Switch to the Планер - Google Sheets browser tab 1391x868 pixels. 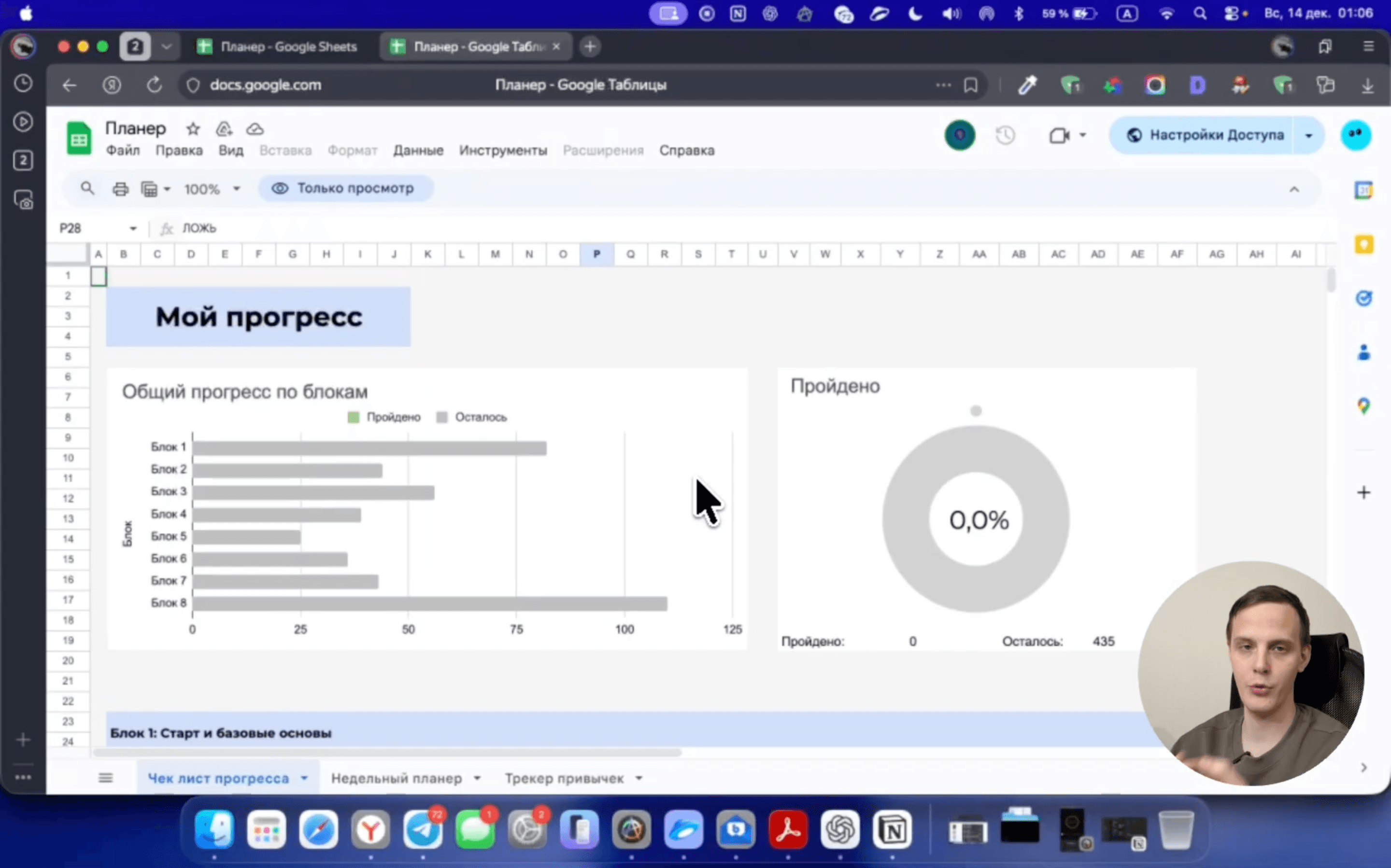pos(278,46)
